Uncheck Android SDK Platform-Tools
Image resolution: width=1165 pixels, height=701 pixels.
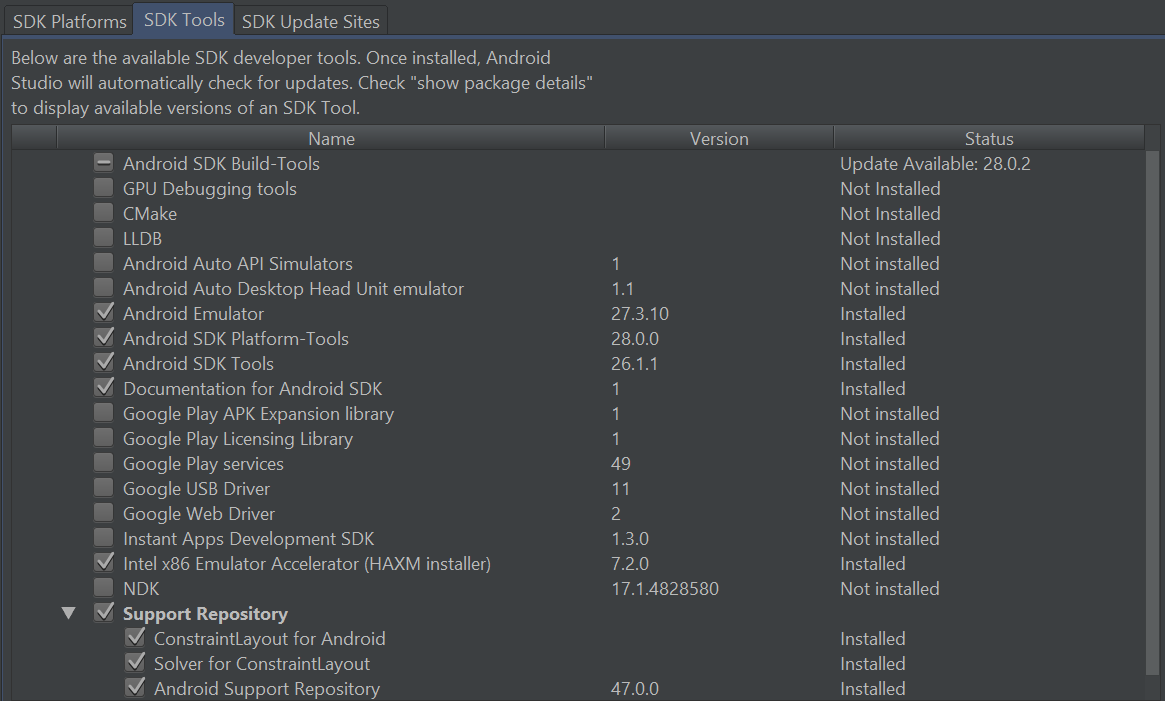(104, 338)
